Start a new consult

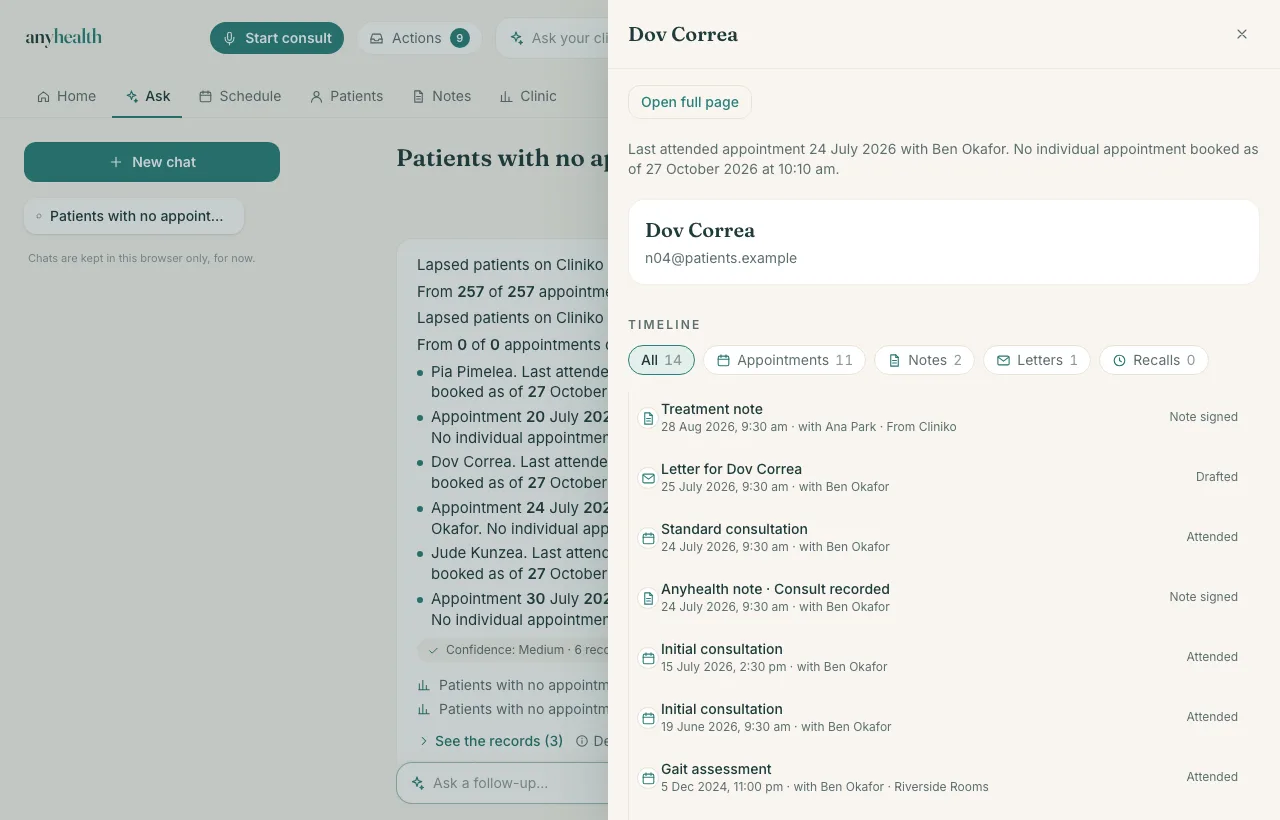(277, 38)
